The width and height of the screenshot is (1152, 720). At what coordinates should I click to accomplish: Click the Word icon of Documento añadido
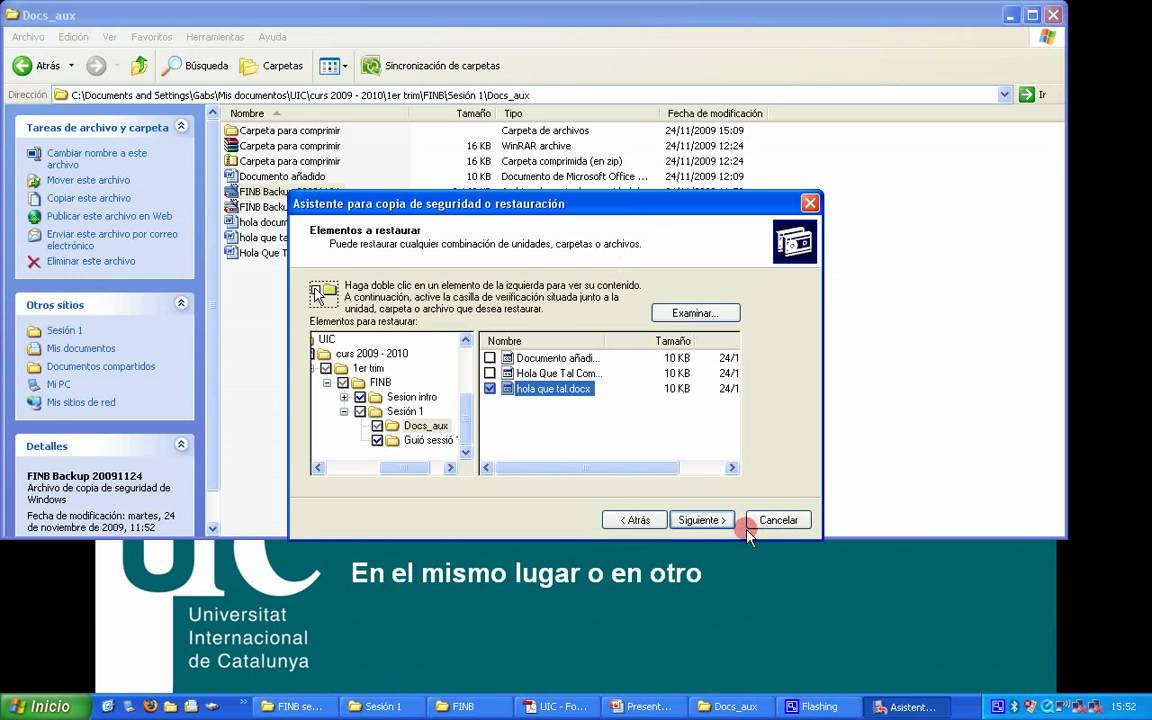coord(231,176)
